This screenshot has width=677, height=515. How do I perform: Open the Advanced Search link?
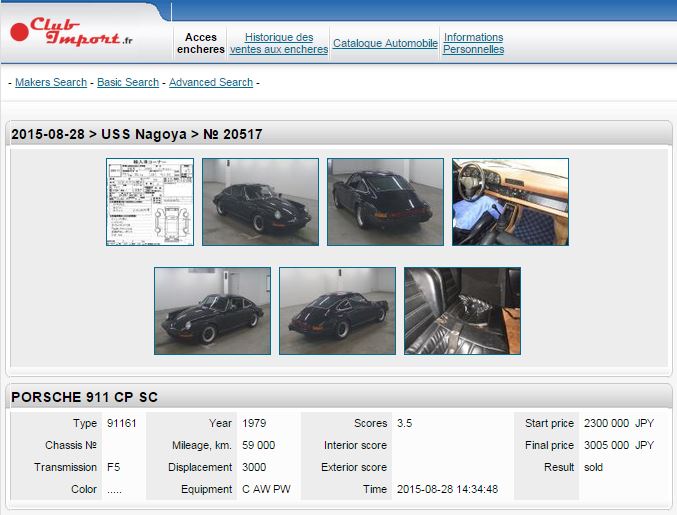coord(211,82)
